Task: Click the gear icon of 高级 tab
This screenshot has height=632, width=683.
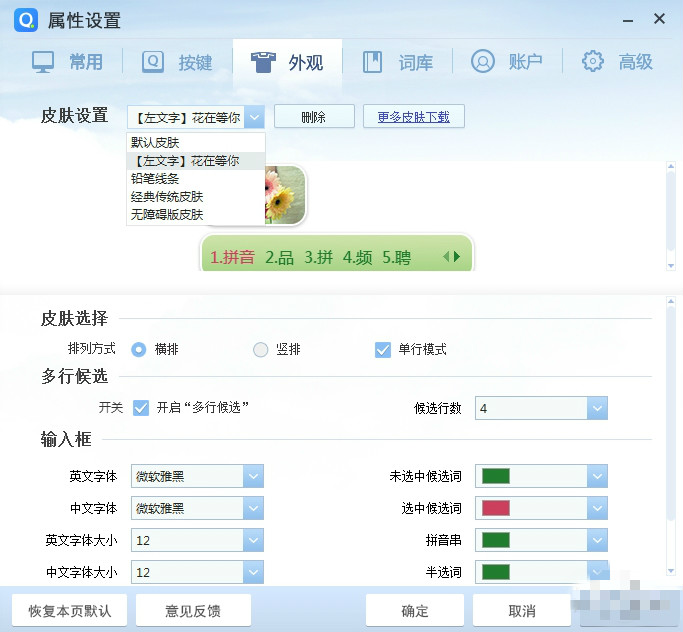Action: (592, 61)
